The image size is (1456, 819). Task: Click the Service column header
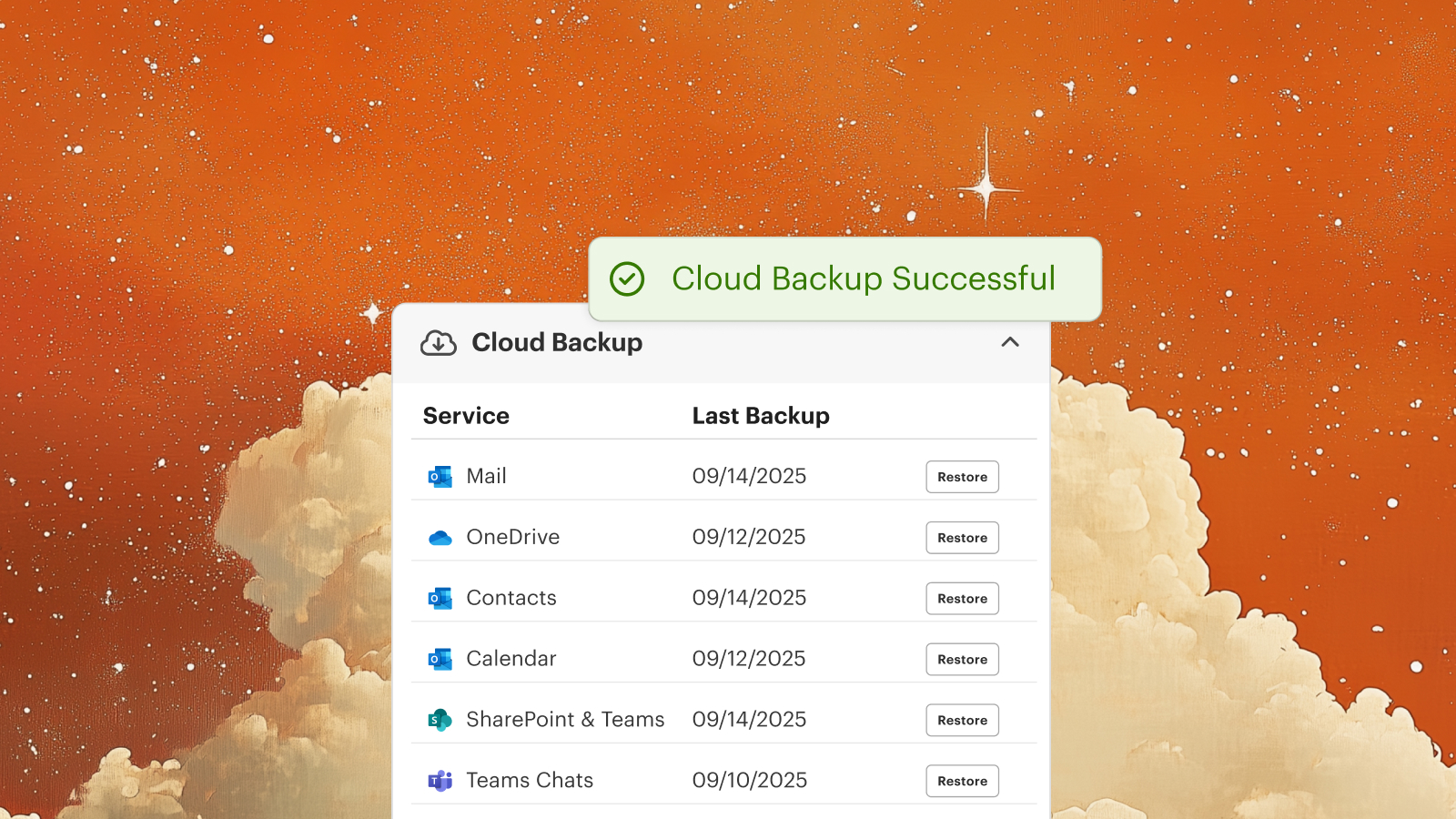pos(466,416)
